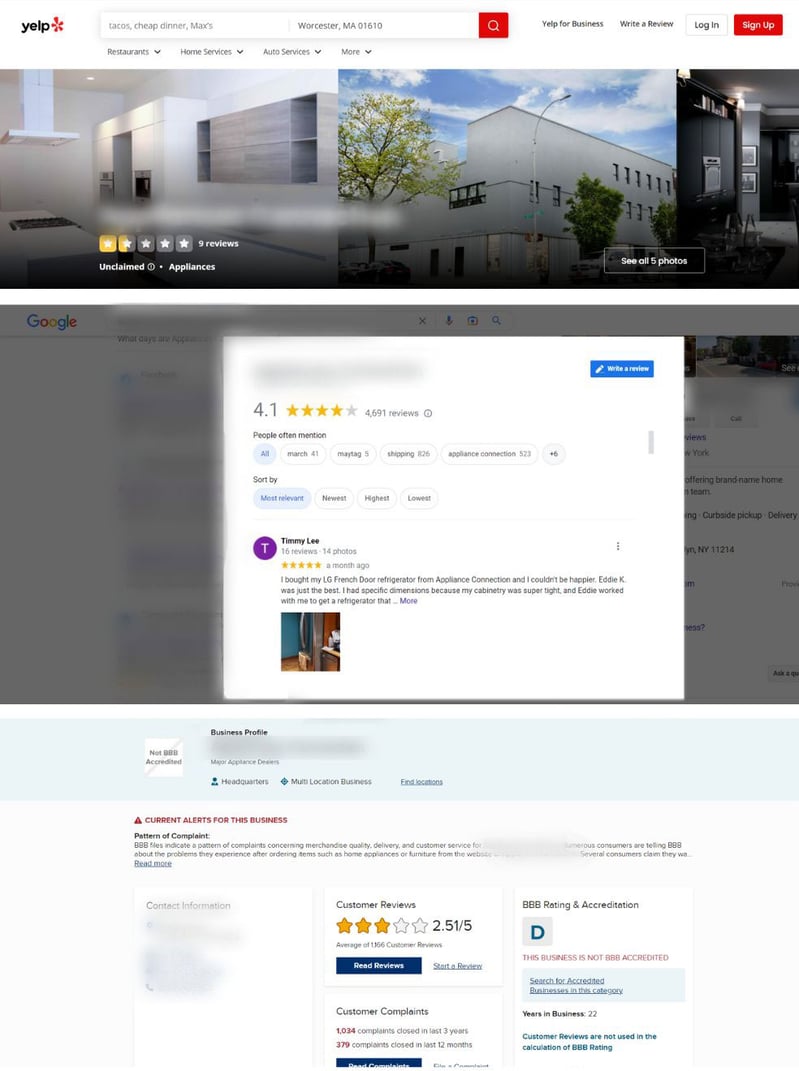Clear the Google search box with X

pyautogui.click(x=422, y=320)
